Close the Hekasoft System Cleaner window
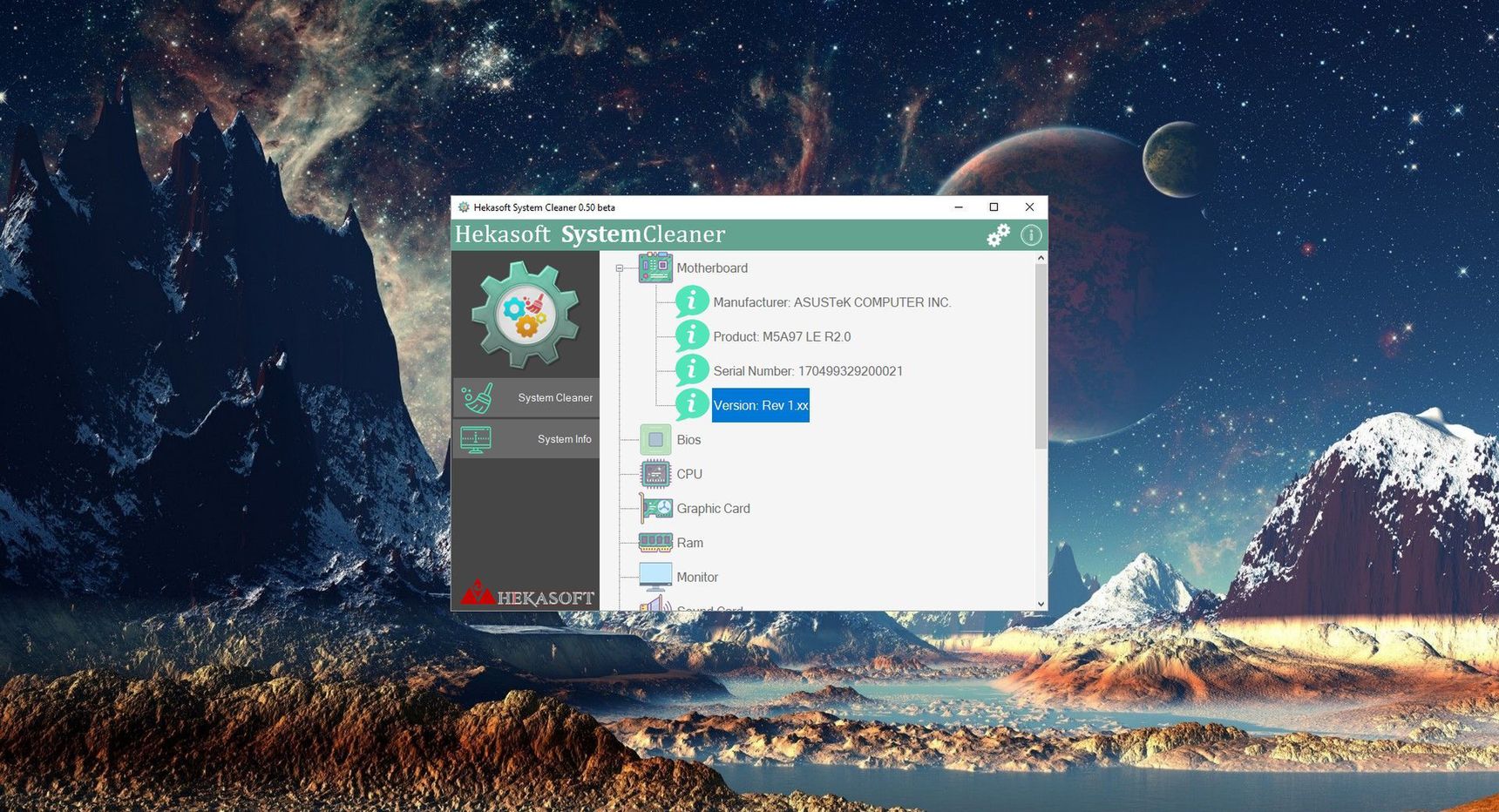 coord(1029,207)
